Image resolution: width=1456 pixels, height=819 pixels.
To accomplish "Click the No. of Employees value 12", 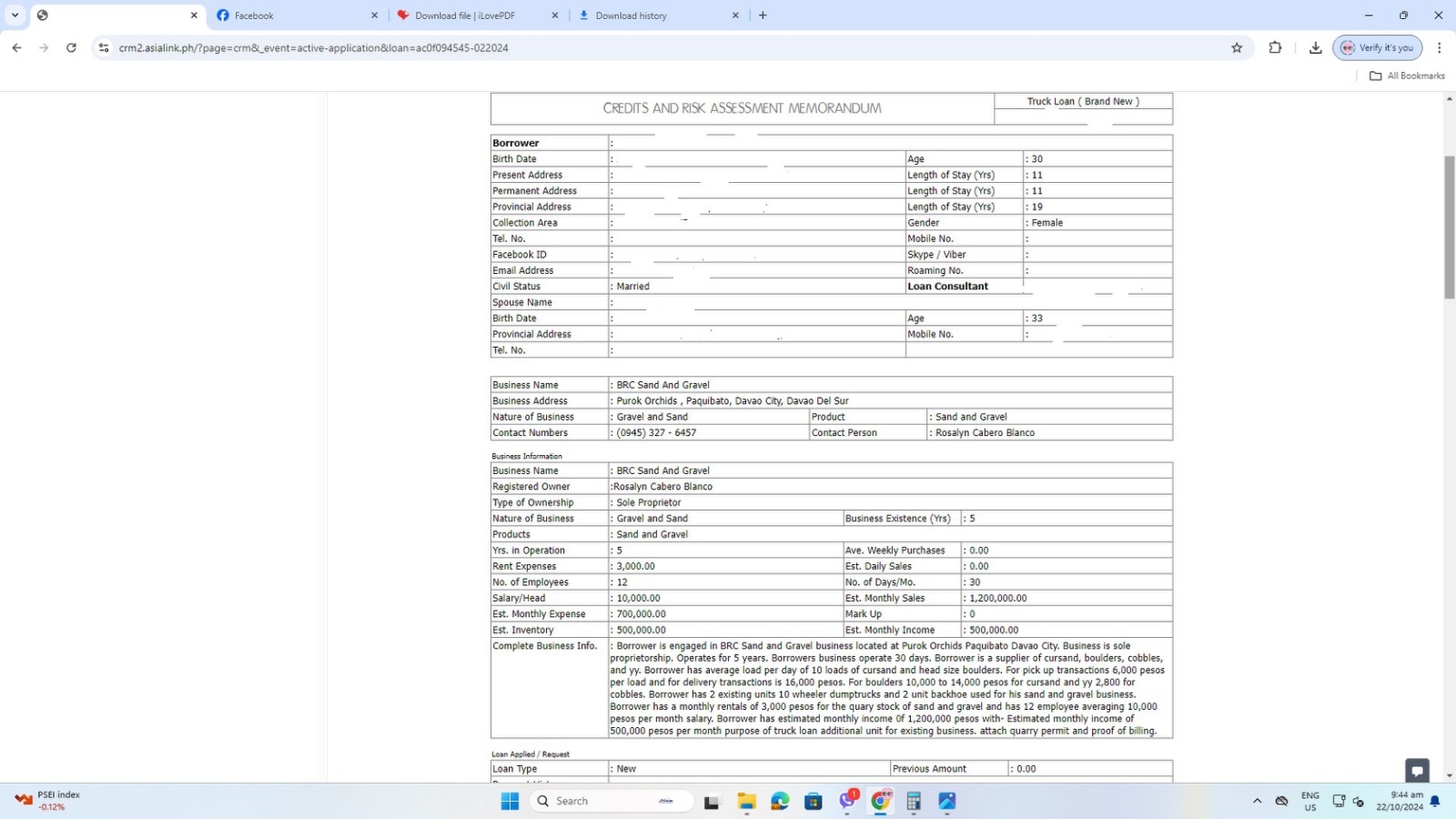I will [622, 582].
